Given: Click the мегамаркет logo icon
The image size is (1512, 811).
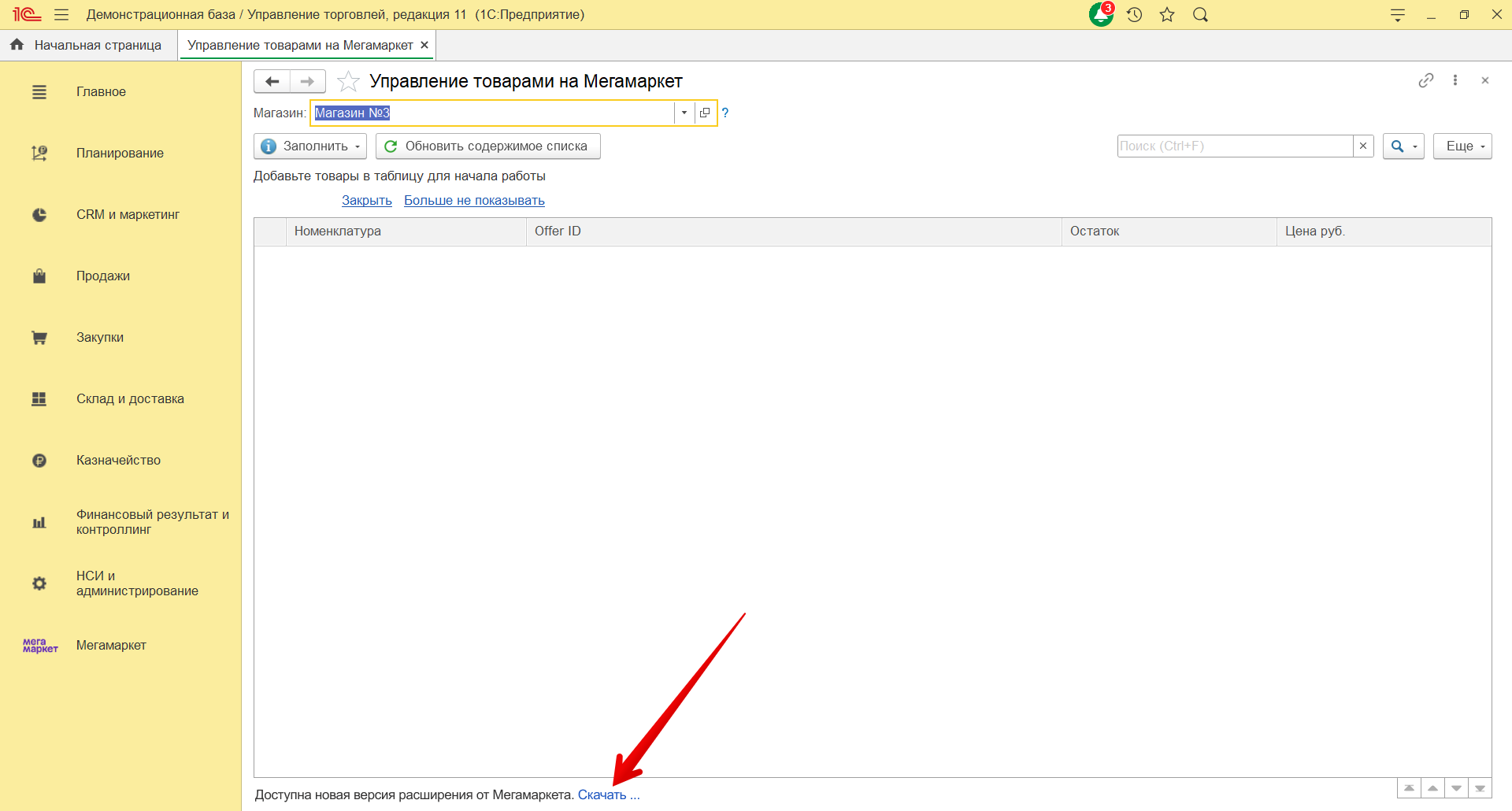Looking at the screenshot, I should coord(40,646).
